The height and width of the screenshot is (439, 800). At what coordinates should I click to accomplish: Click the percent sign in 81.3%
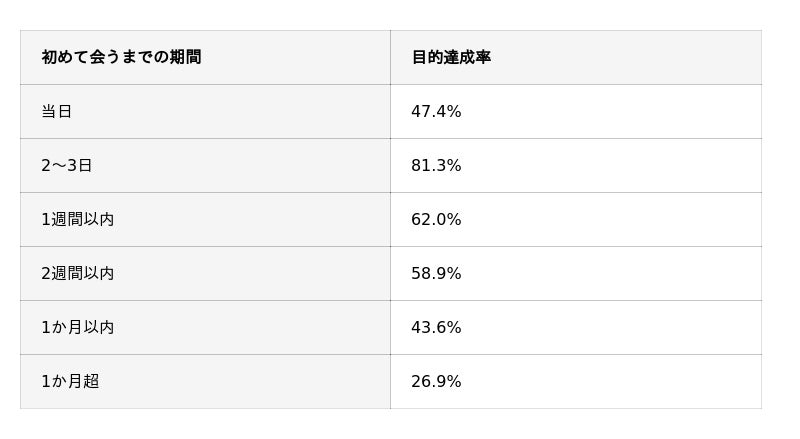pyautogui.click(x=455, y=165)
